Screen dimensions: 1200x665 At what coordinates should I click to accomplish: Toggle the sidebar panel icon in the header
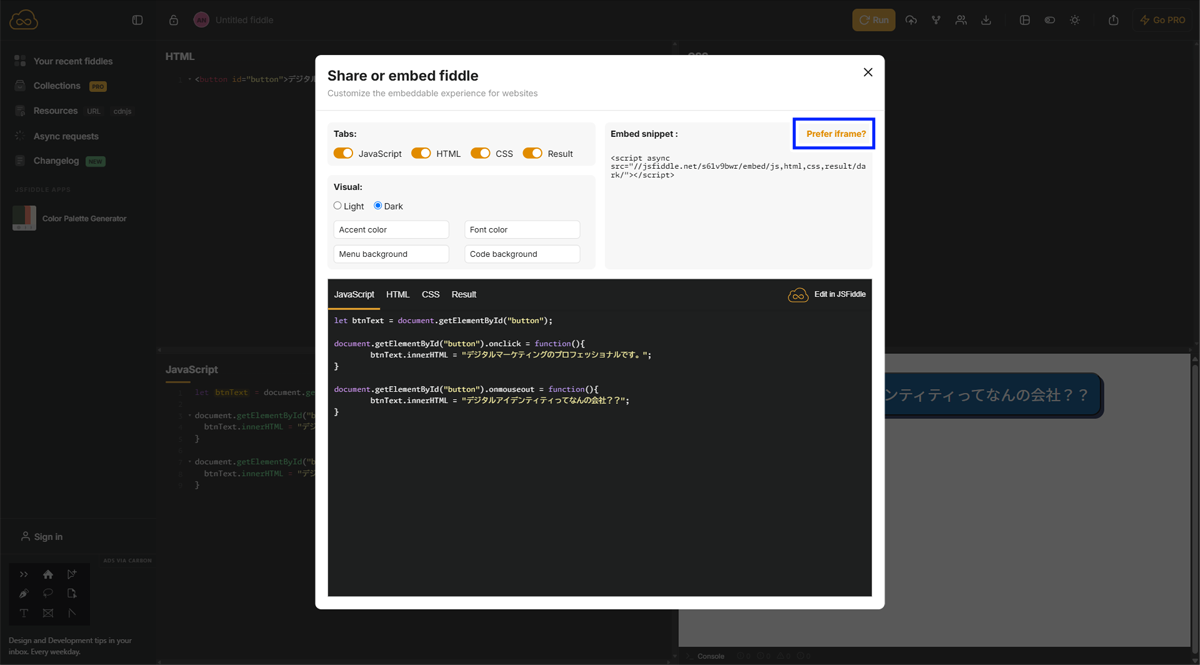137,20
